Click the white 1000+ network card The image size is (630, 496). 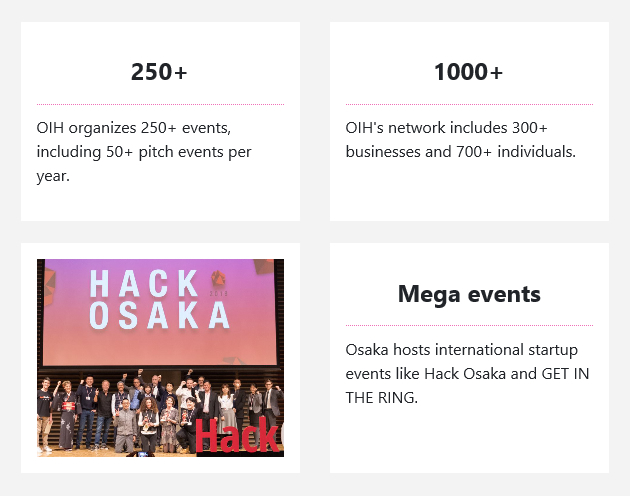point(469,121)
